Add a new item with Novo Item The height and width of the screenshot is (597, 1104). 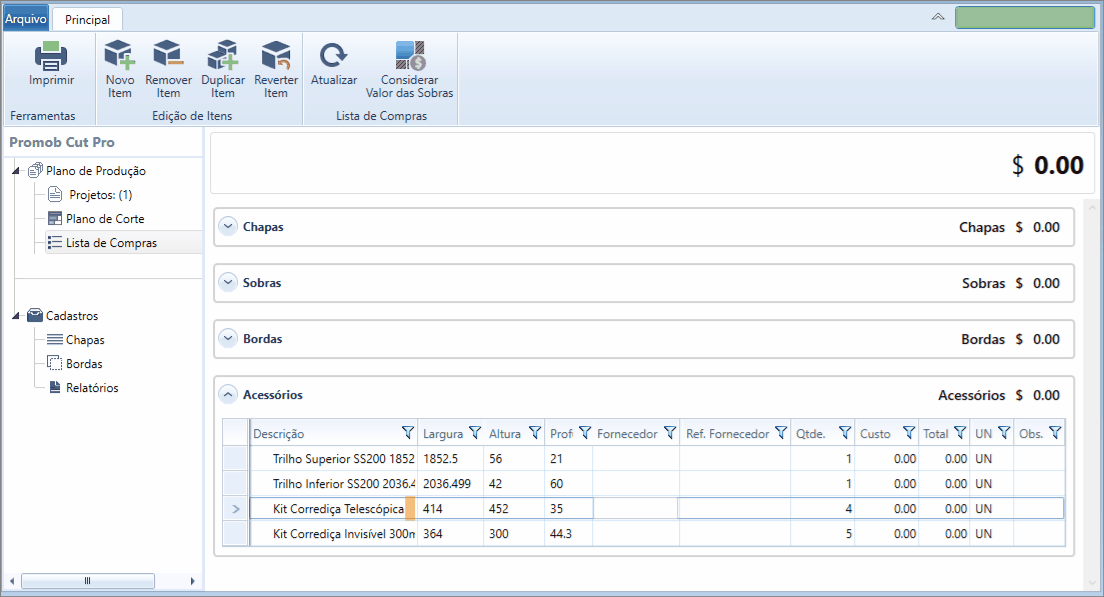[x=120, y=69]
